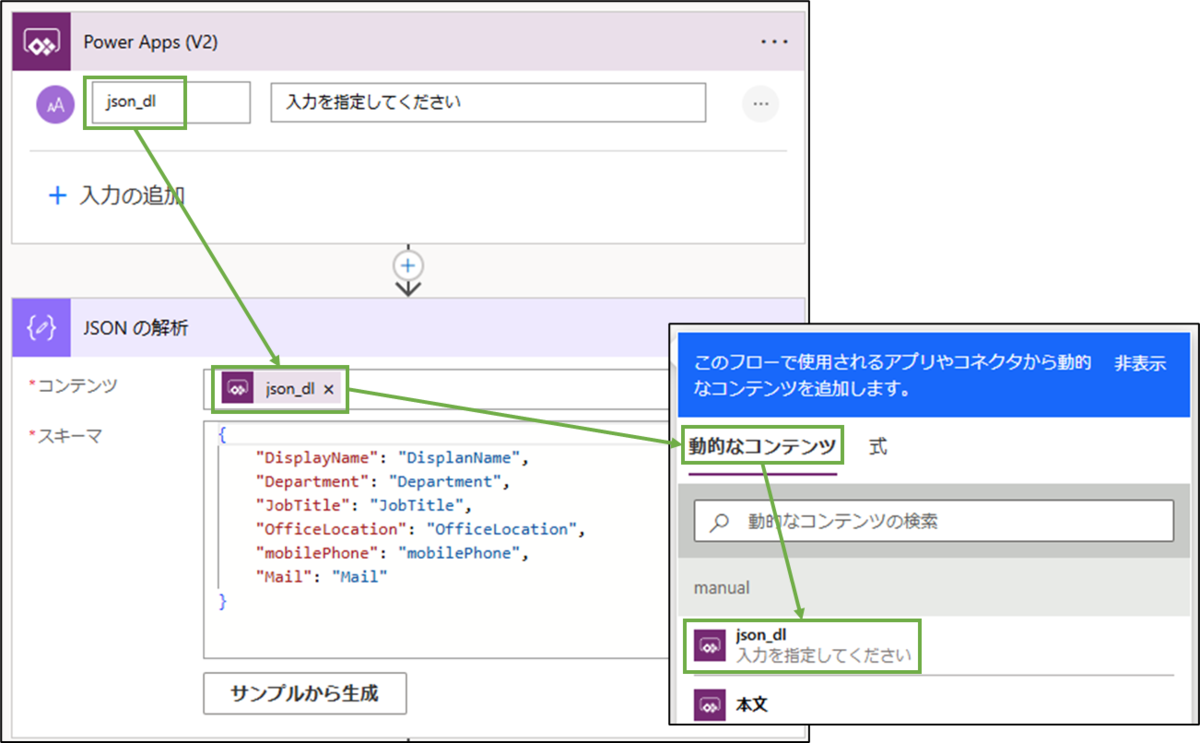Viewport: 1200px width, 743px height.
Task: Click 非表示 to hide dynamic content panel
Action: (x=1140, y=364)
